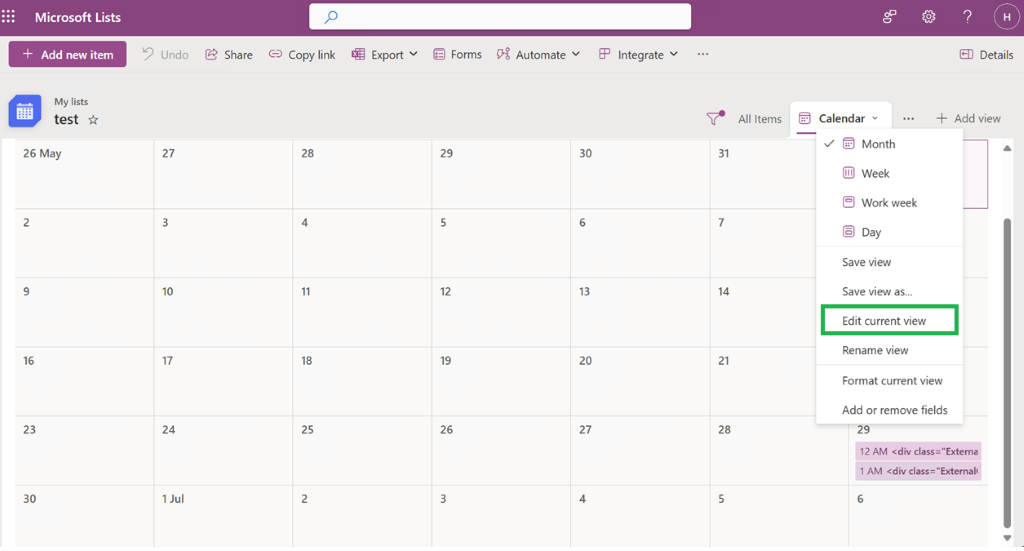This screenshot has height=551, width=1024.
Task: Open account profile avatar H
Action: [1006, 17]
